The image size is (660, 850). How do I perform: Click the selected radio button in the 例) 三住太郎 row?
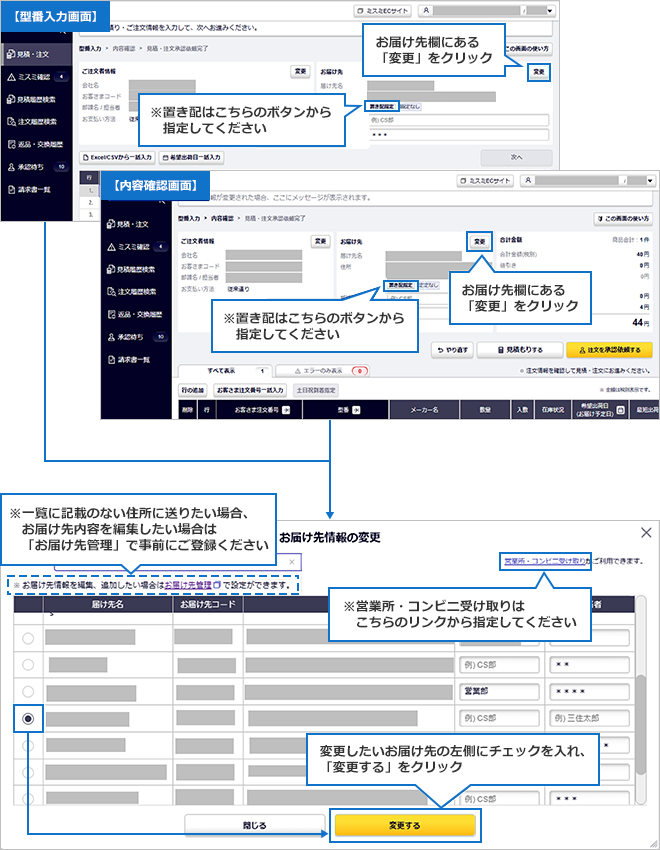click(x=28, y=719)
